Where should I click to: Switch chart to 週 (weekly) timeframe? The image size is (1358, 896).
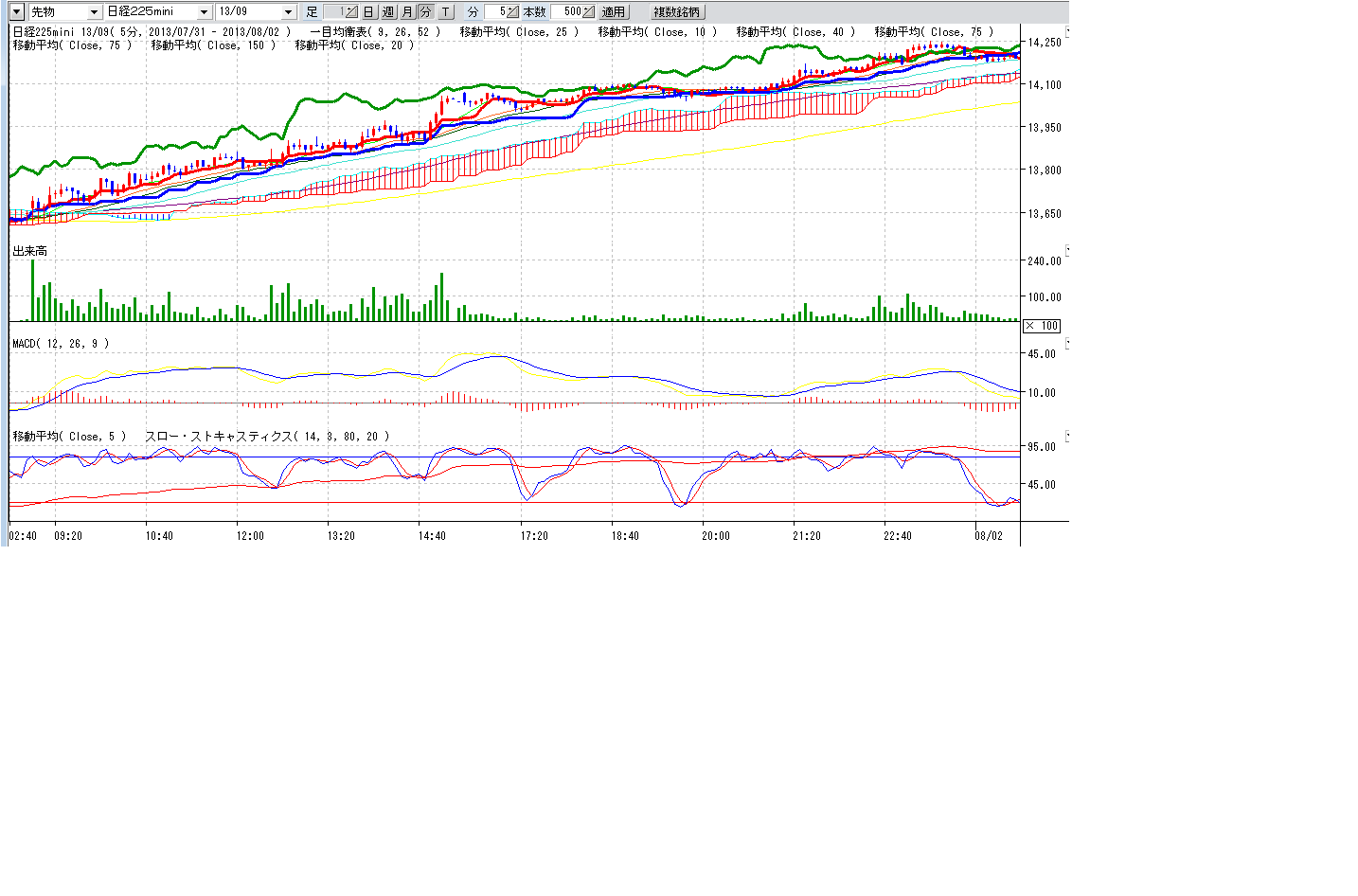[x=388, y=12]
